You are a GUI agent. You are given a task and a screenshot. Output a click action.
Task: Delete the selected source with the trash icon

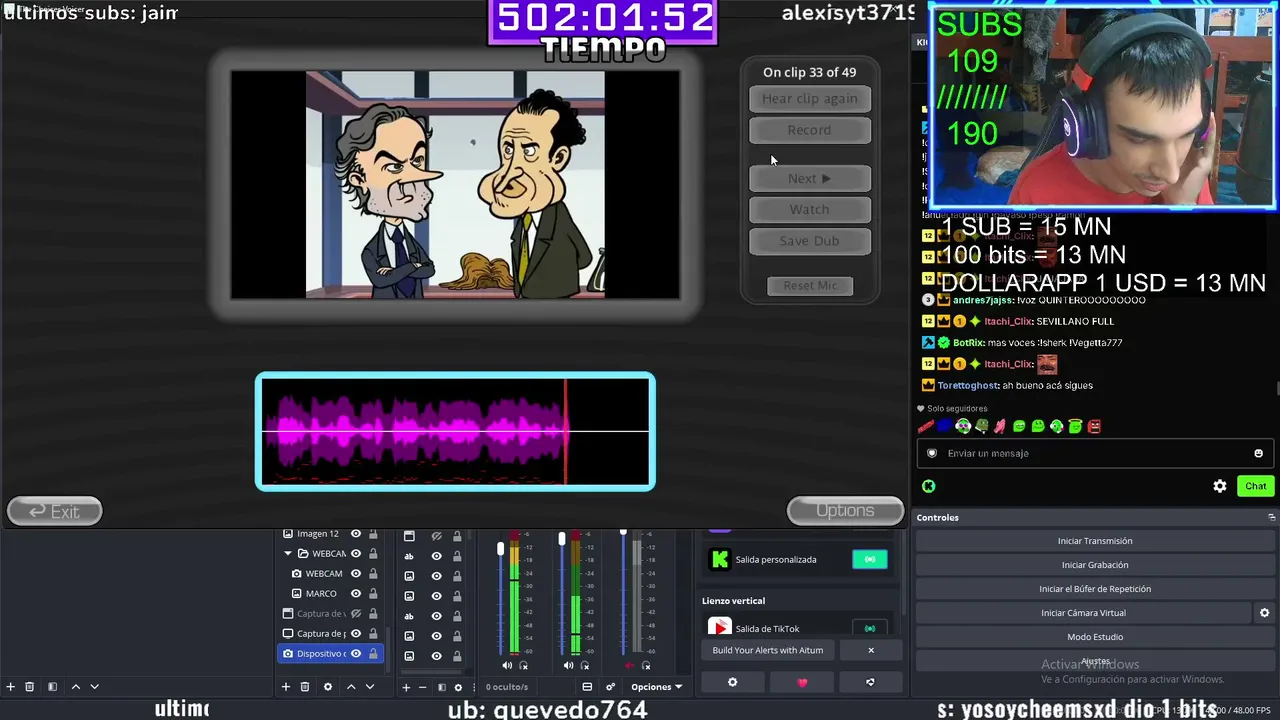(305, 687)
